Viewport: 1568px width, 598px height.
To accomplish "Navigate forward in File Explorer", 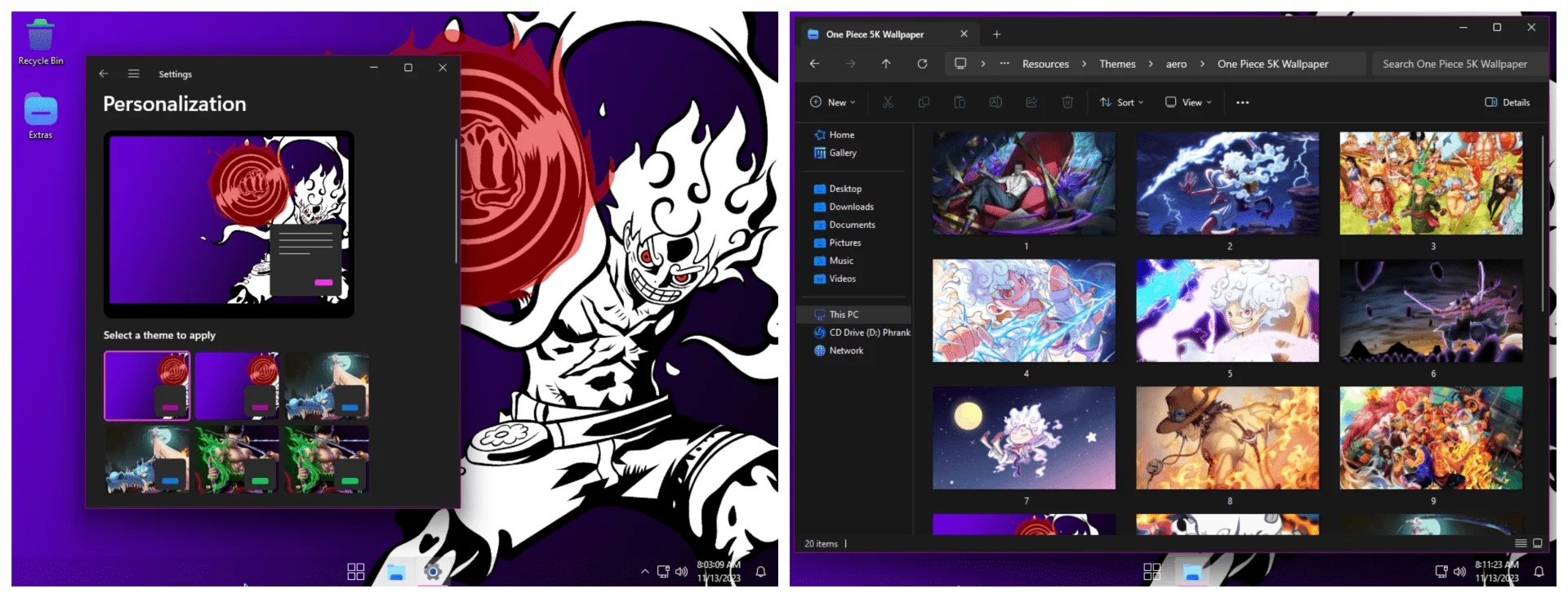I will click(x=850, y=64).
